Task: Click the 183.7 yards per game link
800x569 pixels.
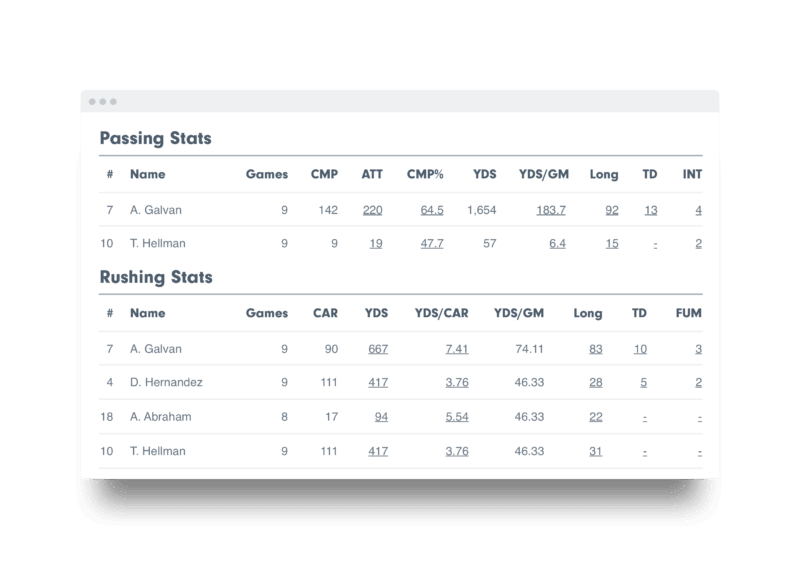Action: coord(551,210)
